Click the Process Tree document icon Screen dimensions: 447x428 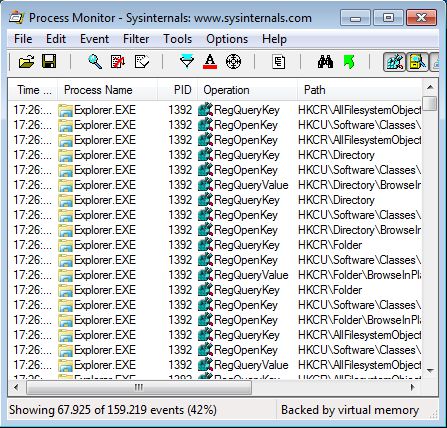pyautogui.click(x=278, y=62)
